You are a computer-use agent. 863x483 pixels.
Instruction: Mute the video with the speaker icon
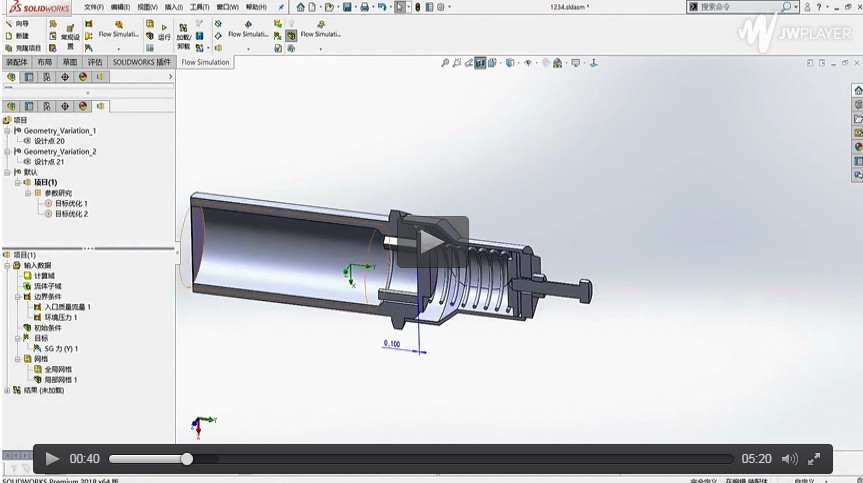pyautogui.click(x=788, y=459)
